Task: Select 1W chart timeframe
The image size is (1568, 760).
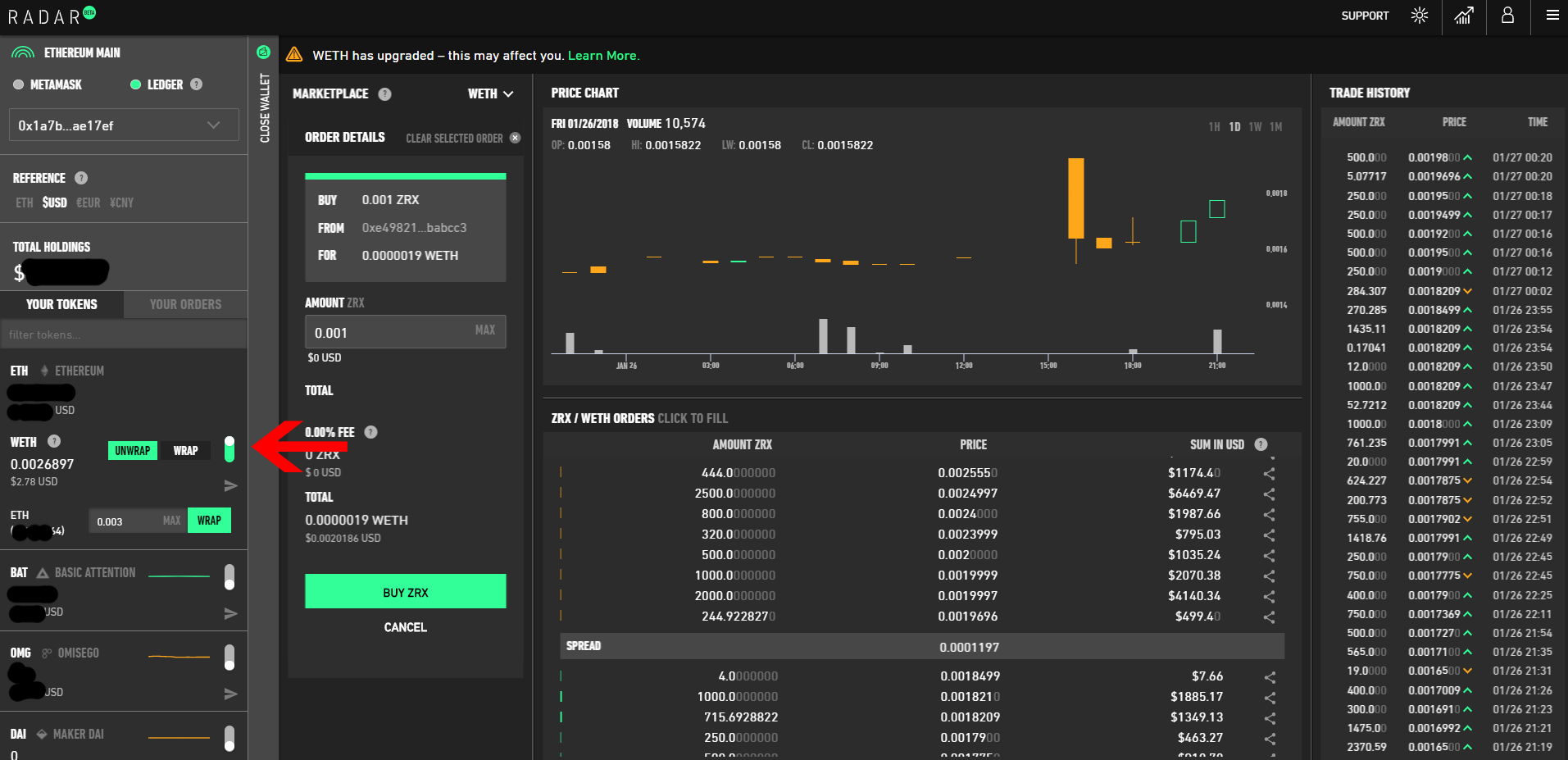Action: (x=1255, y=127)
